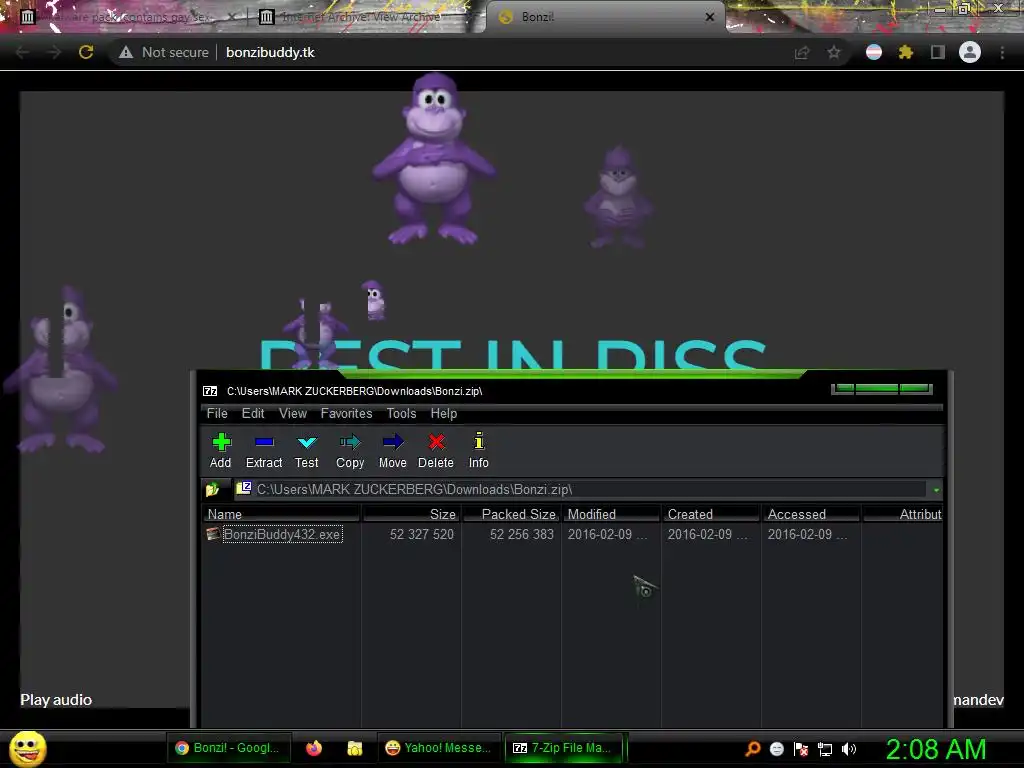Open the Chrome Extensions puzzle icon
Image resolution: width=1024 pixels, height=768 pixels.
click(x=905, y=52)
